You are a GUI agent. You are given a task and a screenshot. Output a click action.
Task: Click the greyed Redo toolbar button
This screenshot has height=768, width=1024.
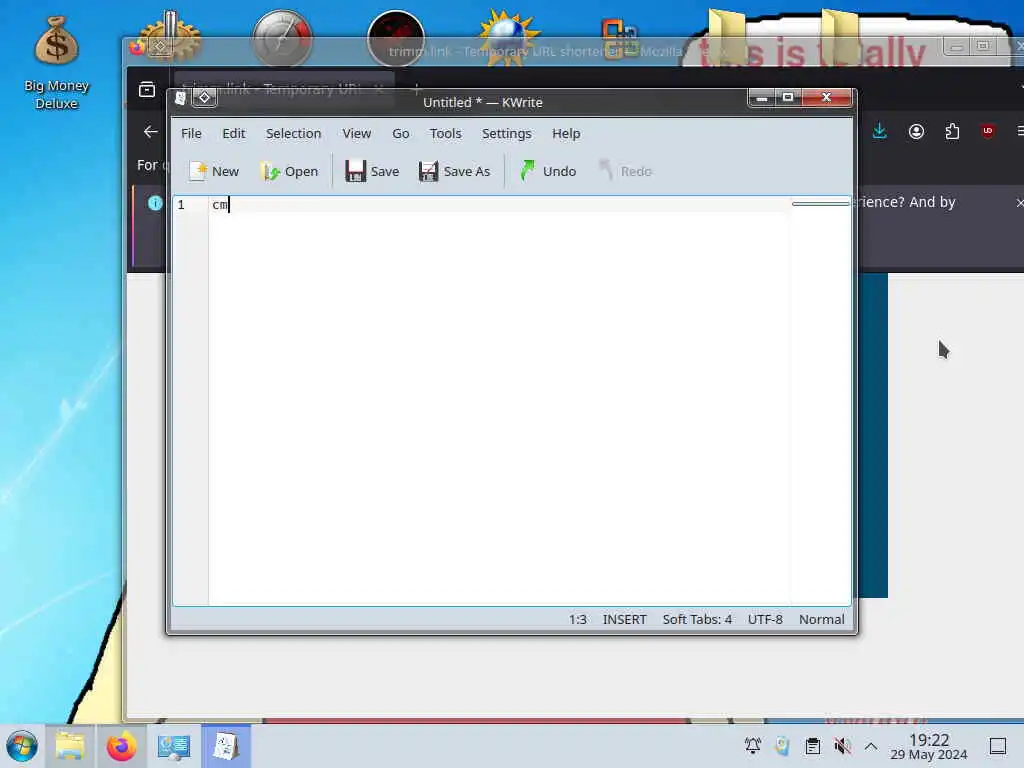click(625, 171)
